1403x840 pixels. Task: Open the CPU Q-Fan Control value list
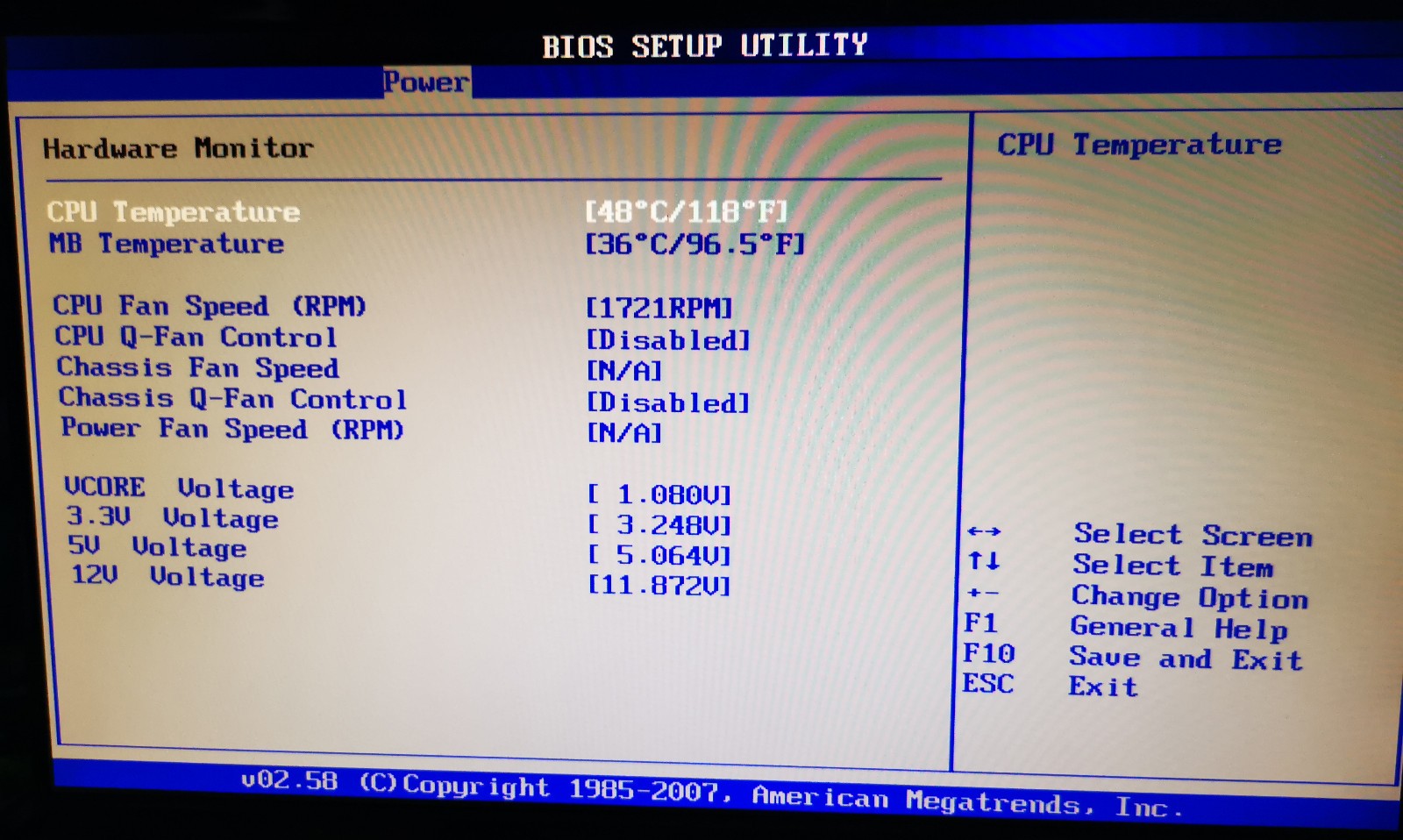[x=668, y=339]
